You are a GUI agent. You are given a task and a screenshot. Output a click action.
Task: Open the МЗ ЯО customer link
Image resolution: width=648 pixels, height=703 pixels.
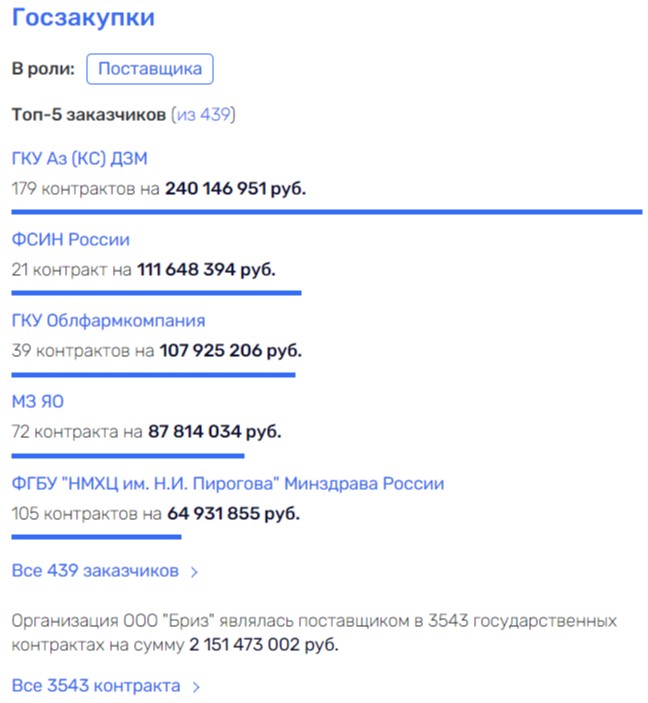[38, 402]
